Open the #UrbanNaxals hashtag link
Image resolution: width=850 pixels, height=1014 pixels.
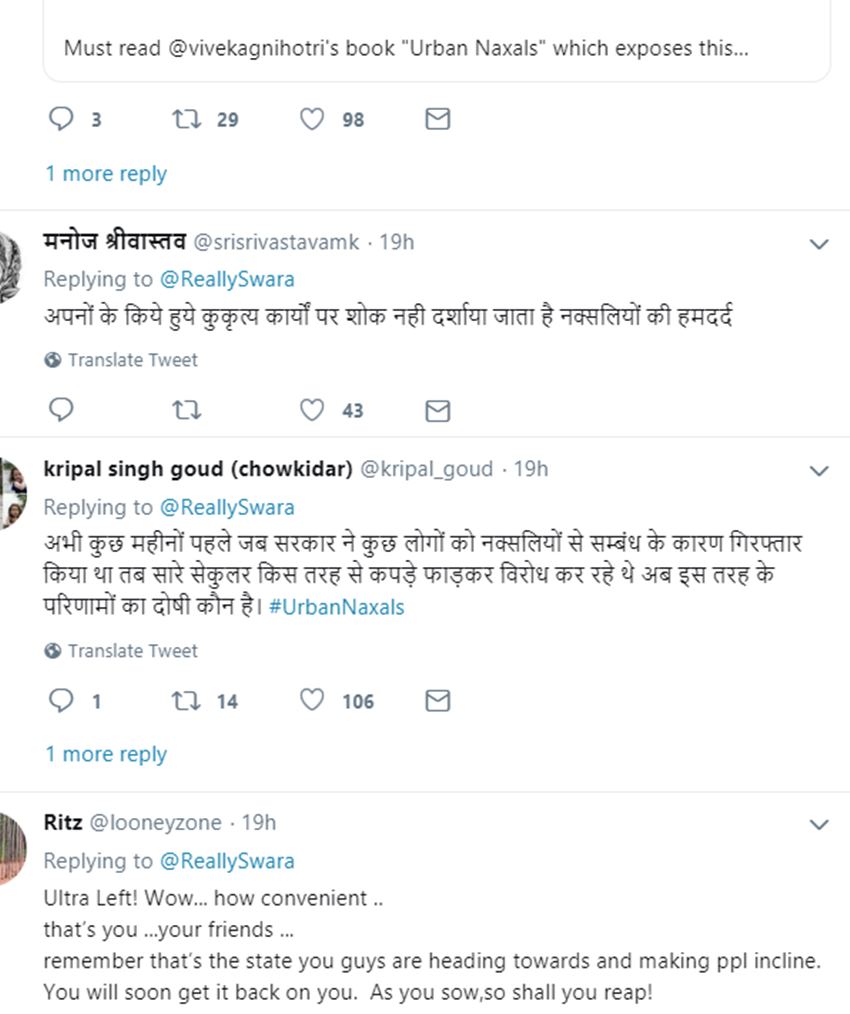point(337,607)
